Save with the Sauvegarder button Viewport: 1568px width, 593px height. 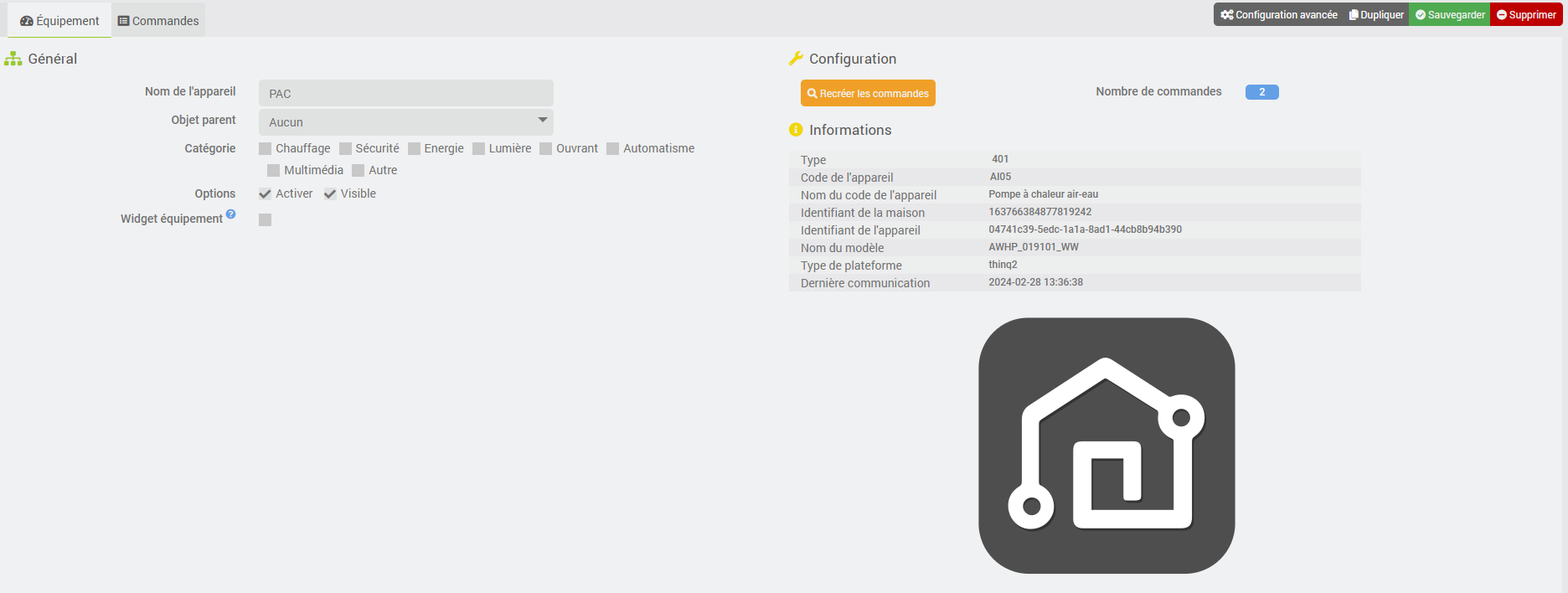pyautogui.click(x=1450, y=14)
